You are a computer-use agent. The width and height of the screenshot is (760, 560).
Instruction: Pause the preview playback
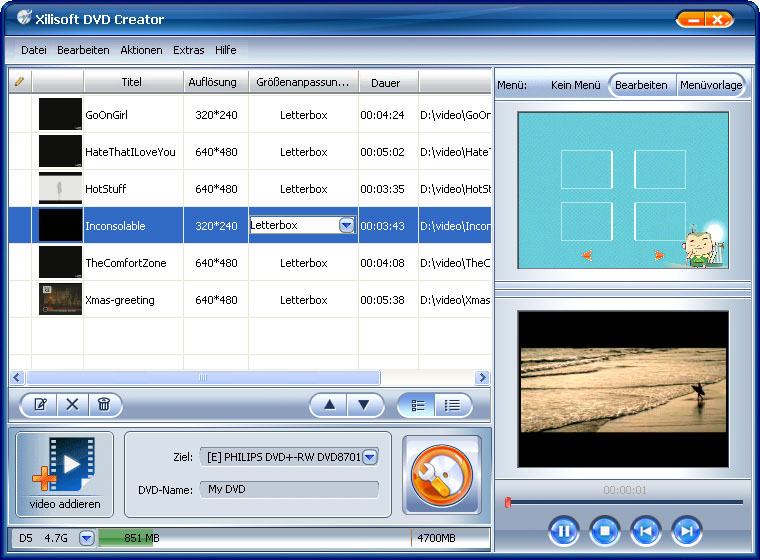[x=564, y=531]
